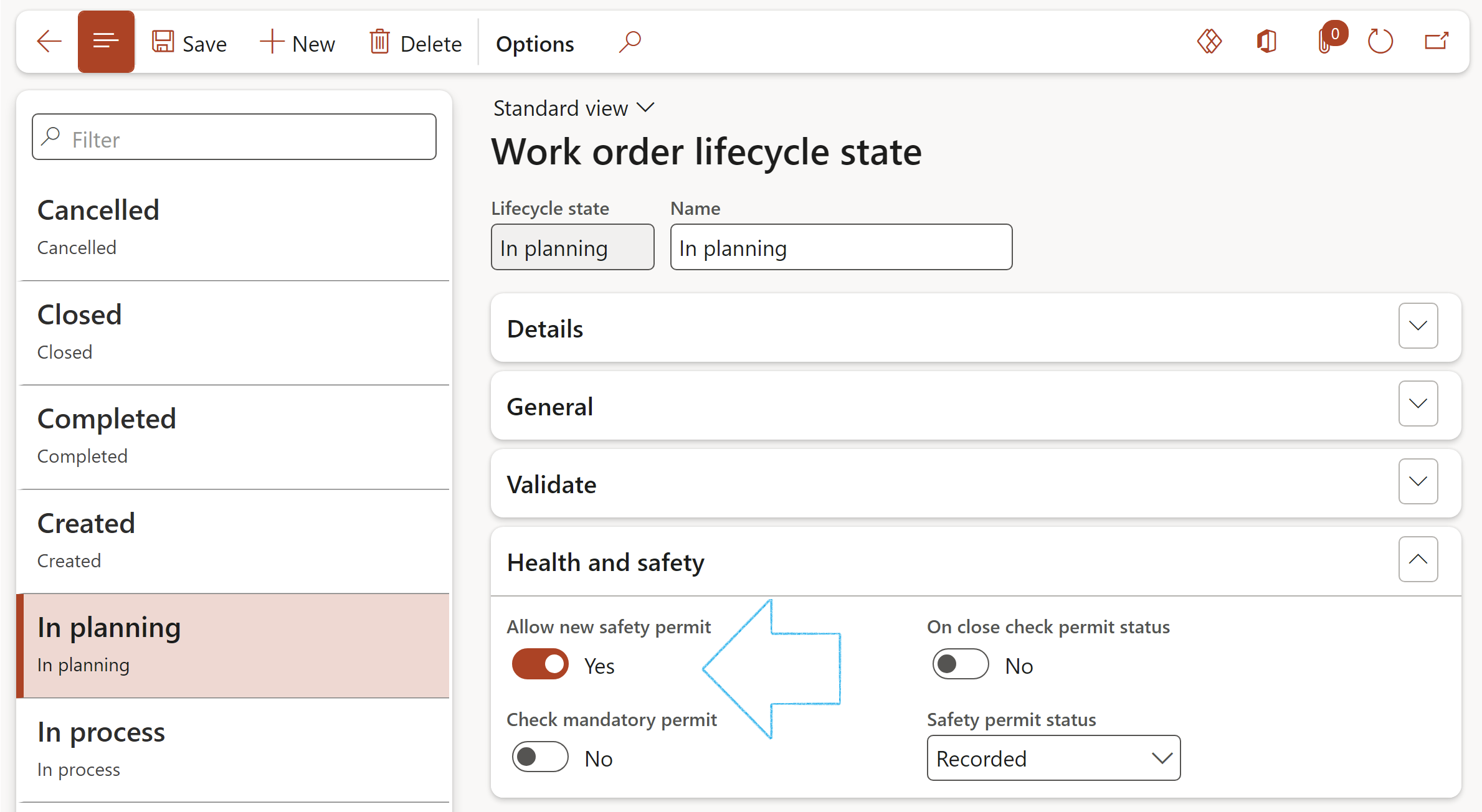This screenshot has height=812, width=1482.
Task: Click the General section header
Action: click(976, 405)
